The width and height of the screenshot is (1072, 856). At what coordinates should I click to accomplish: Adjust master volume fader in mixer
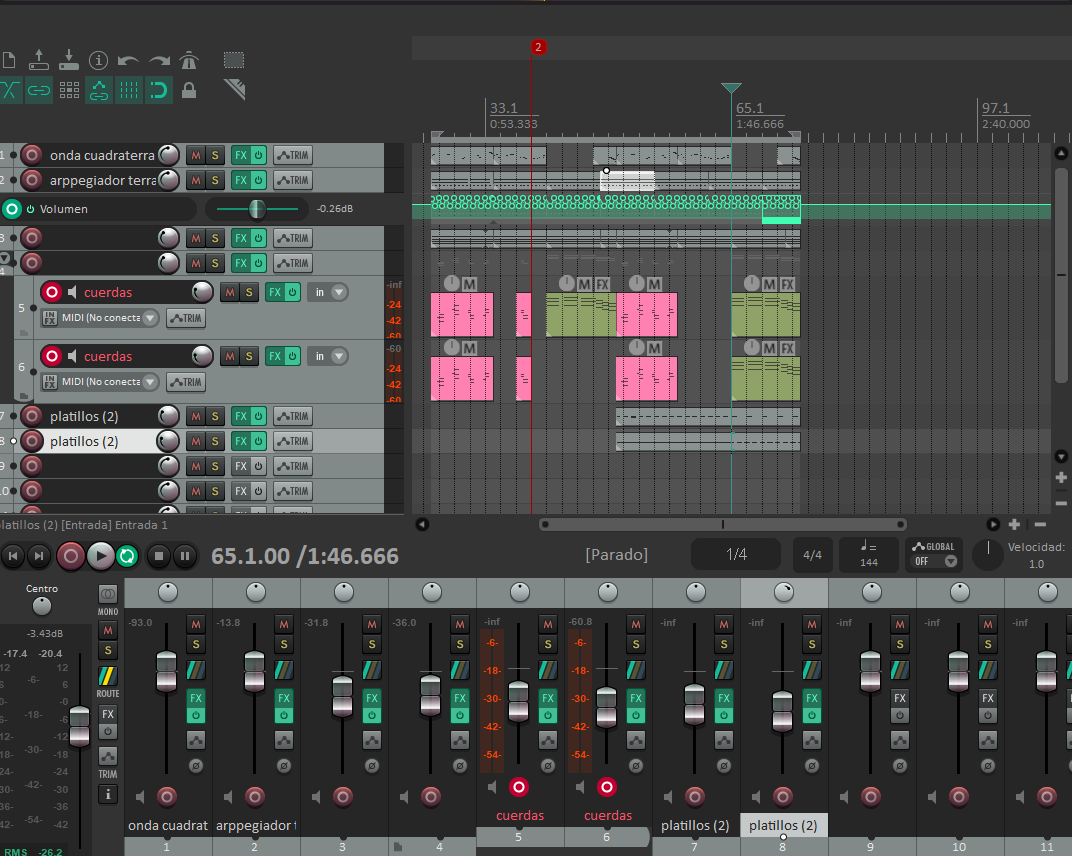point(80,726)
